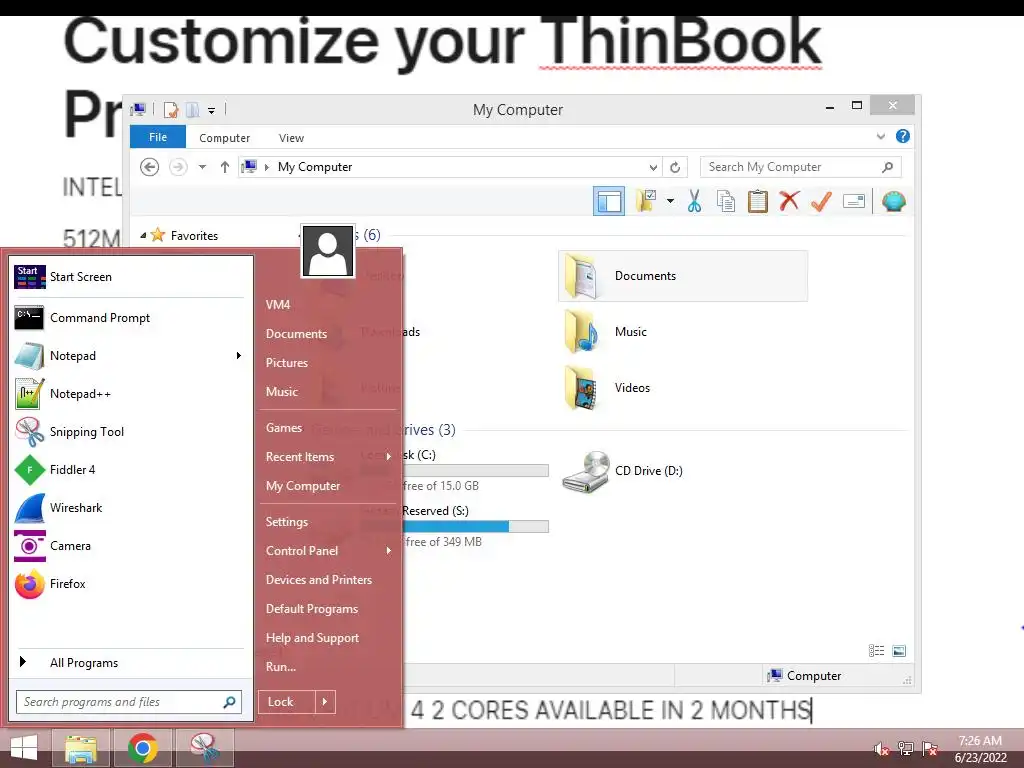Viewport: 1024px width, 768px height.
Task: Click the Lock button
Action: point(287,702)
